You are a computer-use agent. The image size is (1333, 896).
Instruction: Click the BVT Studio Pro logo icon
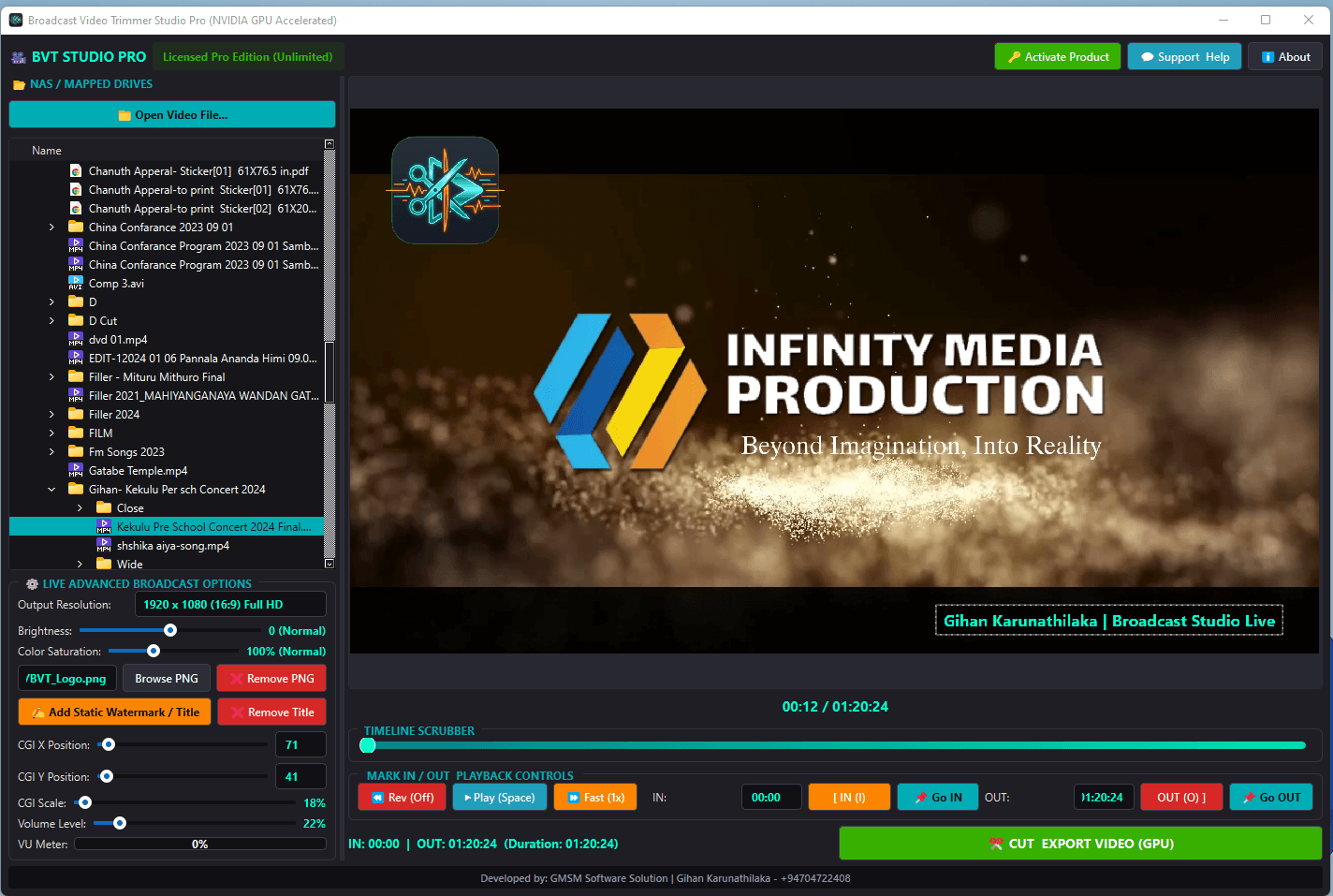(18, 58)
